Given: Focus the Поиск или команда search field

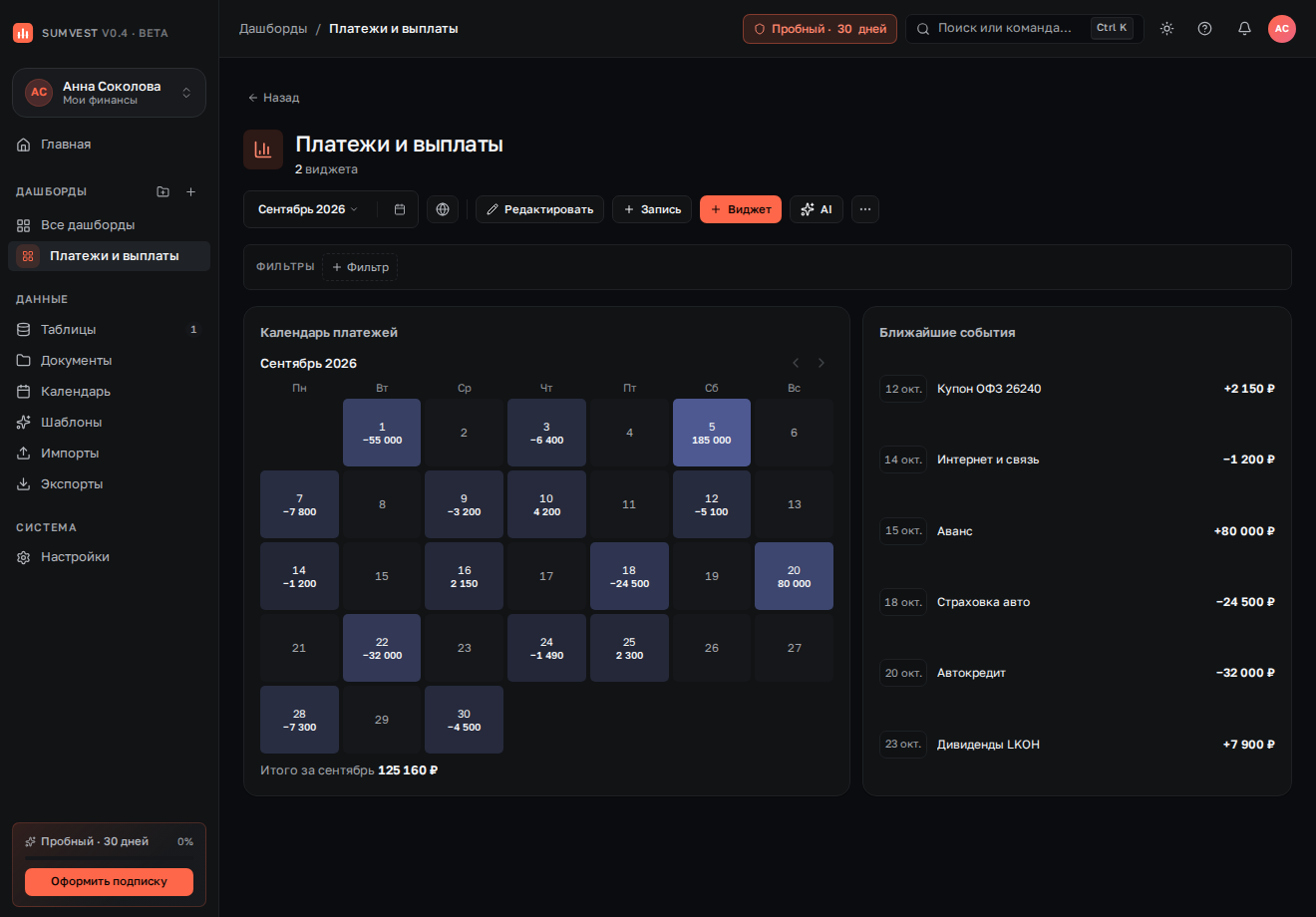Looking at the screenshot, I should 1024,29.
